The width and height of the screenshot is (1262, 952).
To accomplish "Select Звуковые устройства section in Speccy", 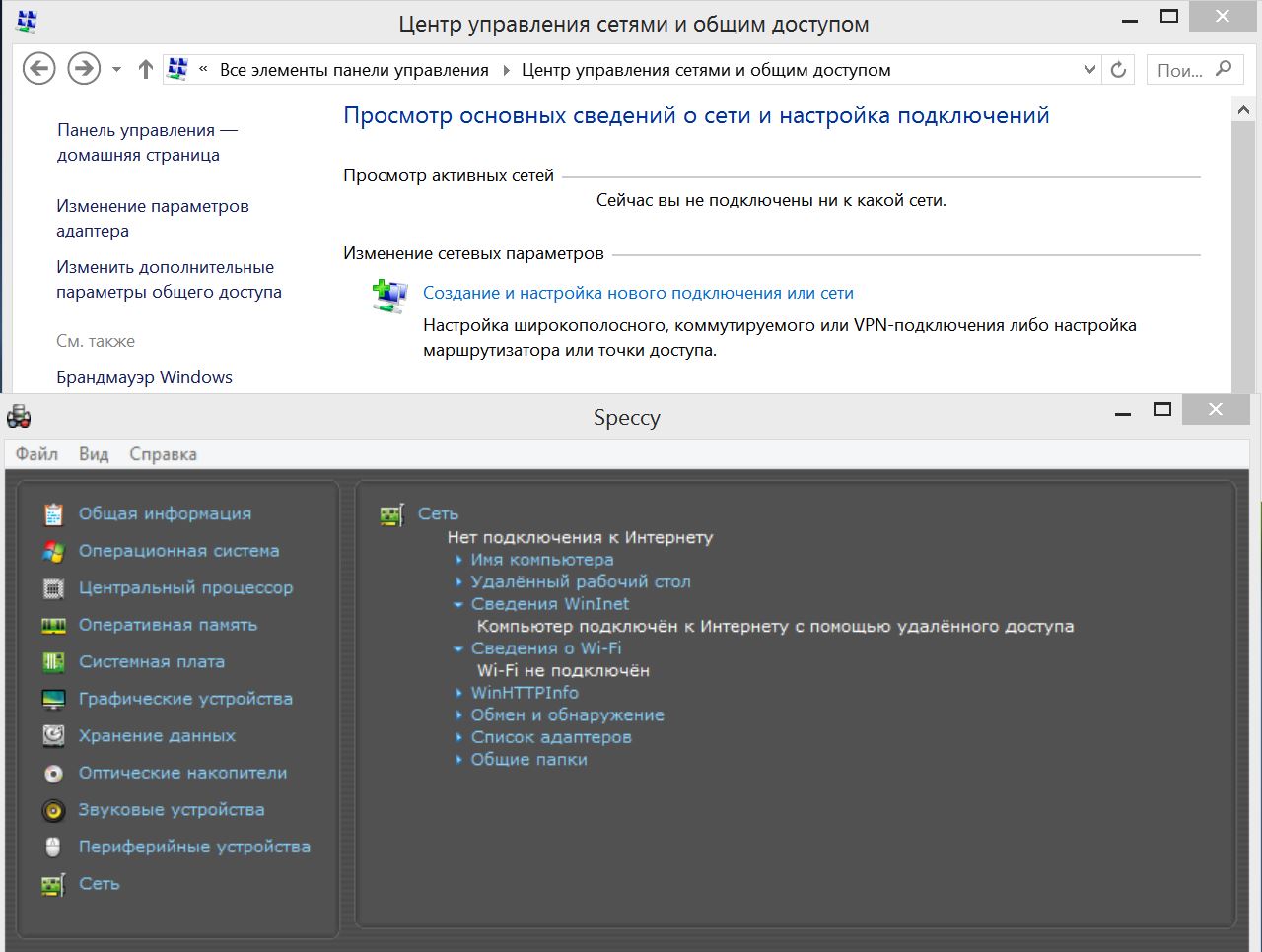I will 172,810.
